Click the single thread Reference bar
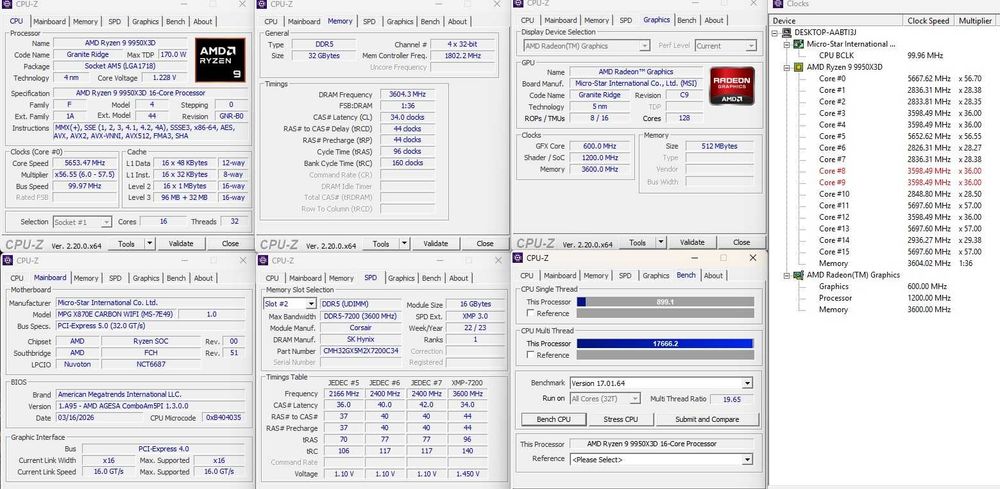Screen dimensions: 1000x489 click(x=665, y=314)
